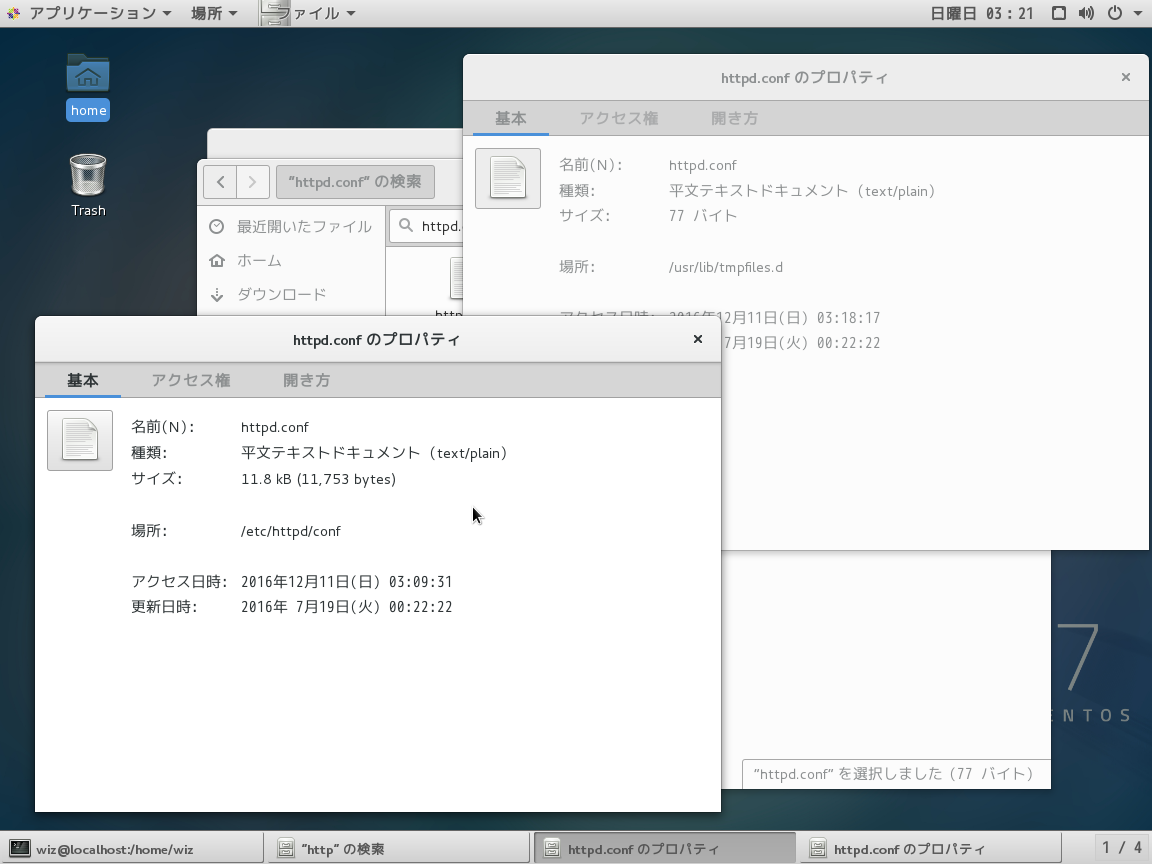Click the power icon in top bar
Viewport: 1152px width, 864px height.
[x=1115, y=13]
